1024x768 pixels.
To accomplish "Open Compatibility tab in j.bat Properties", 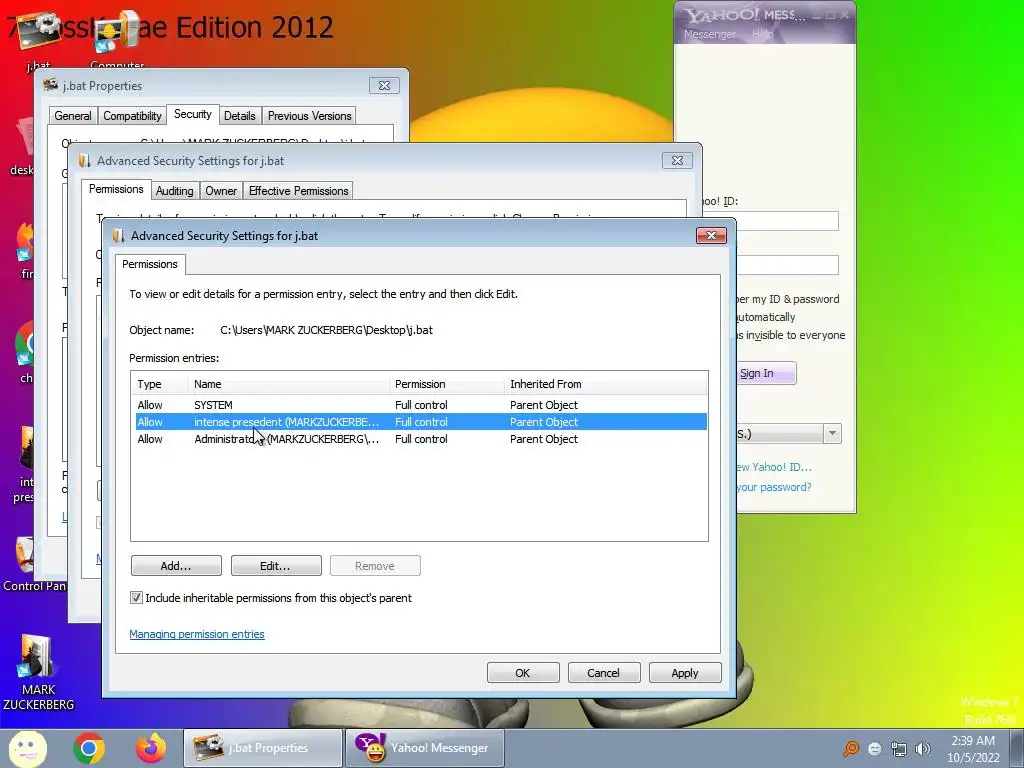I will pos(132,116).
